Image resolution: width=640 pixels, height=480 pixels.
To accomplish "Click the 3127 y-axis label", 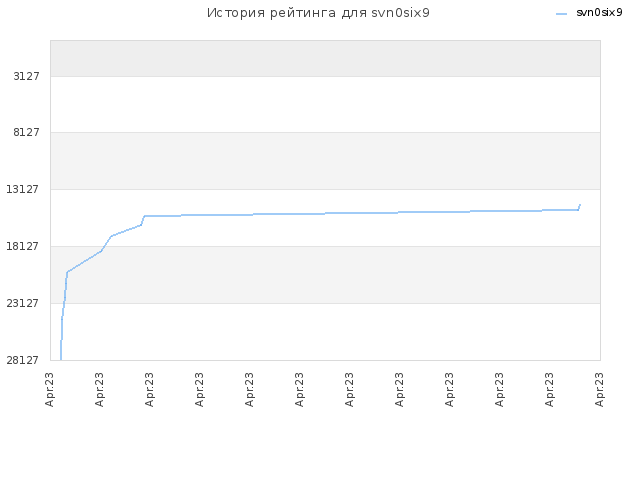I will coord(26,76).
